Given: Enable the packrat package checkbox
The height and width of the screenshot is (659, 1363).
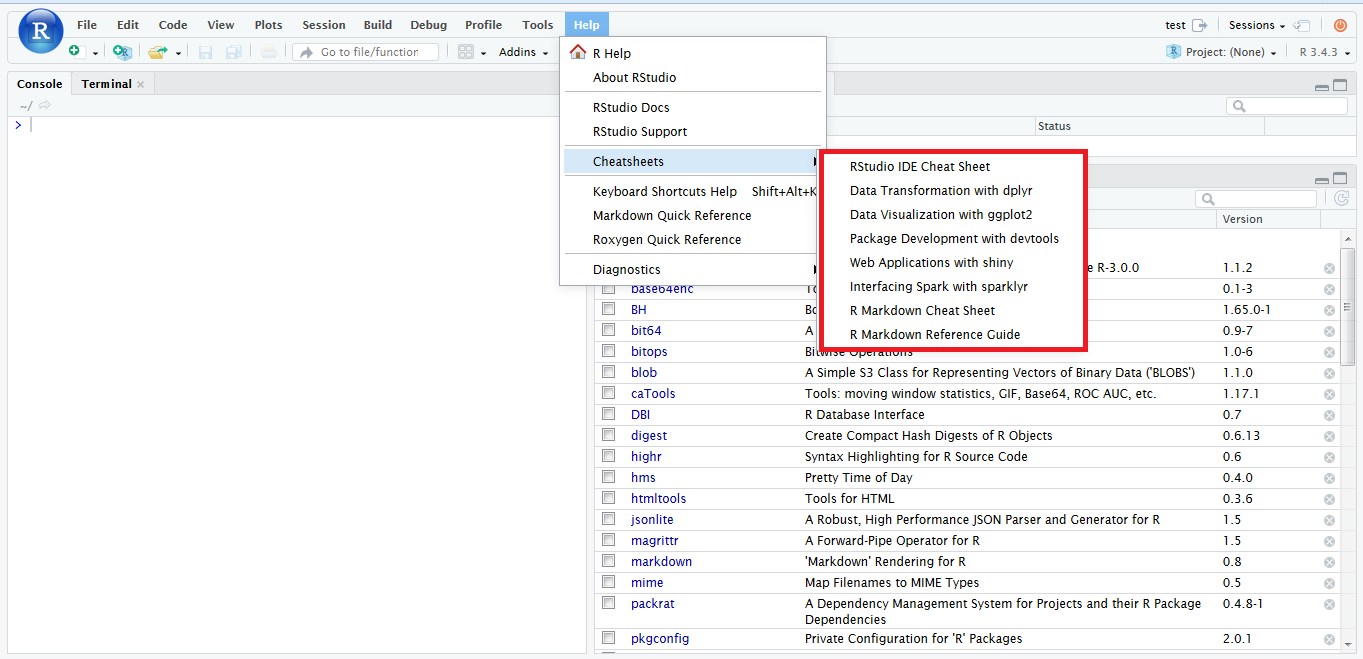Looking at the screenshot, I should [608, 603].
